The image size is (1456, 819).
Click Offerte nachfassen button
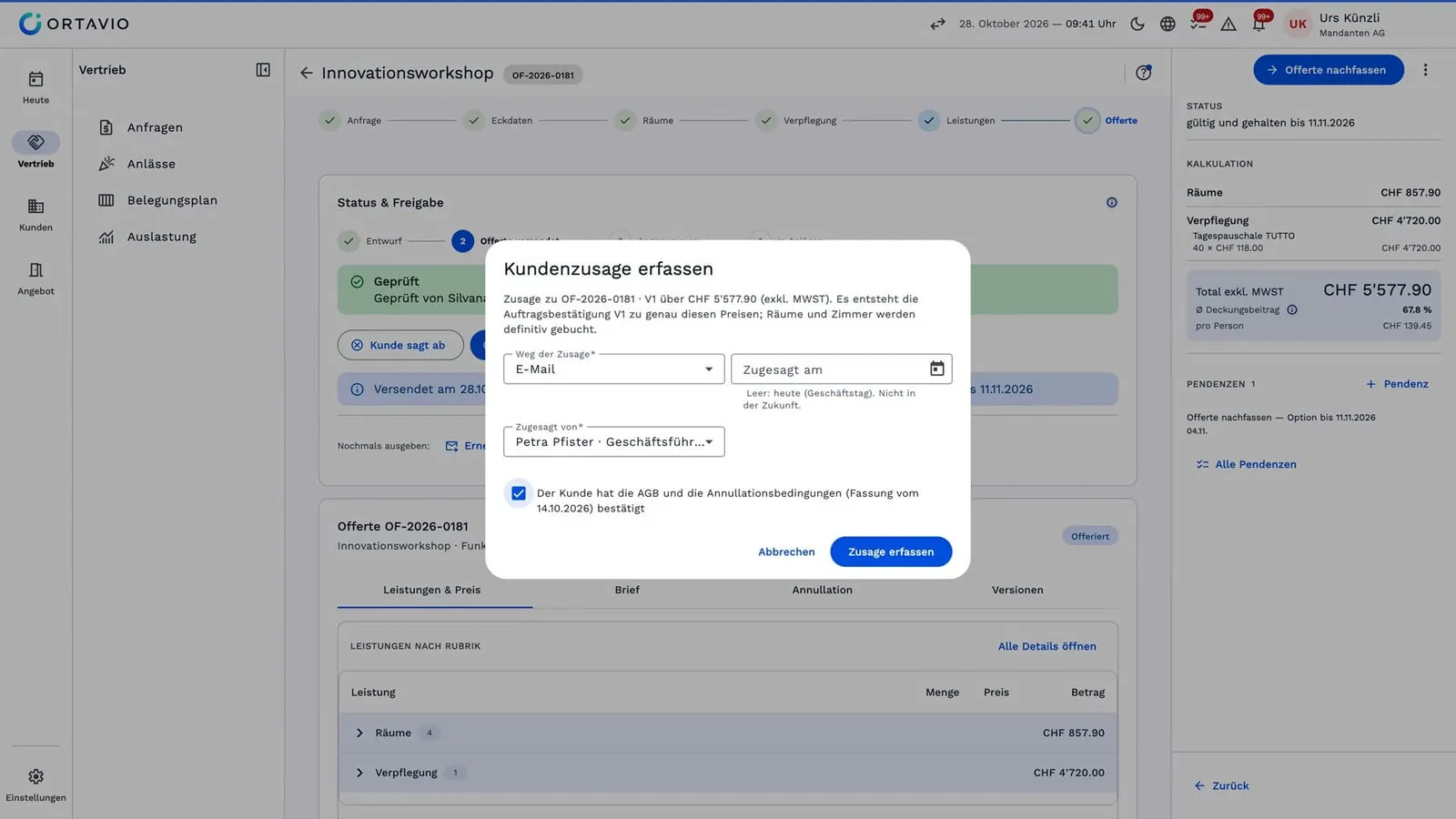tap(1328, 70)
